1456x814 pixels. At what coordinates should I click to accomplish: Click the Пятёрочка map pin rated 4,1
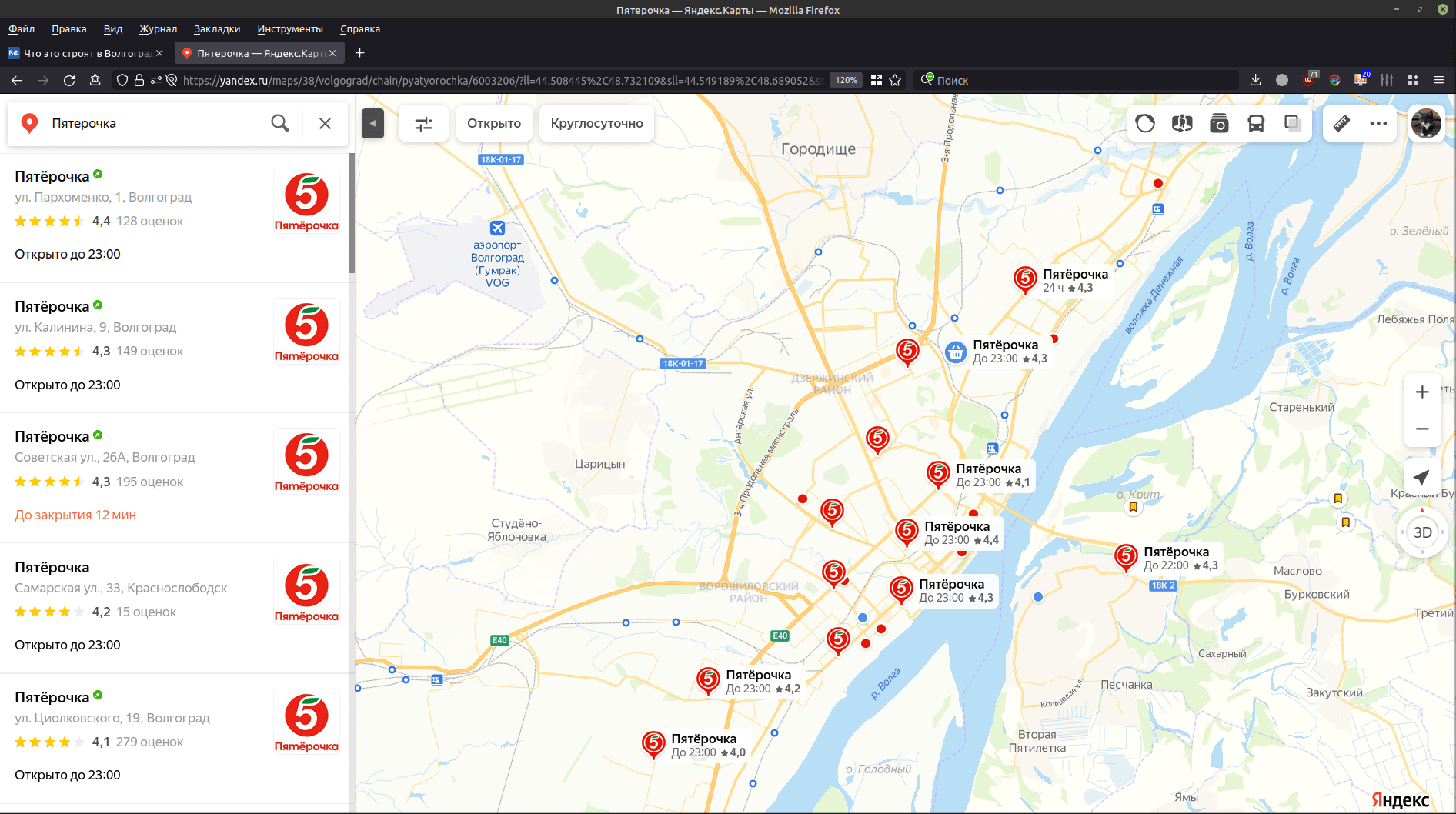[x=937, y=473]
